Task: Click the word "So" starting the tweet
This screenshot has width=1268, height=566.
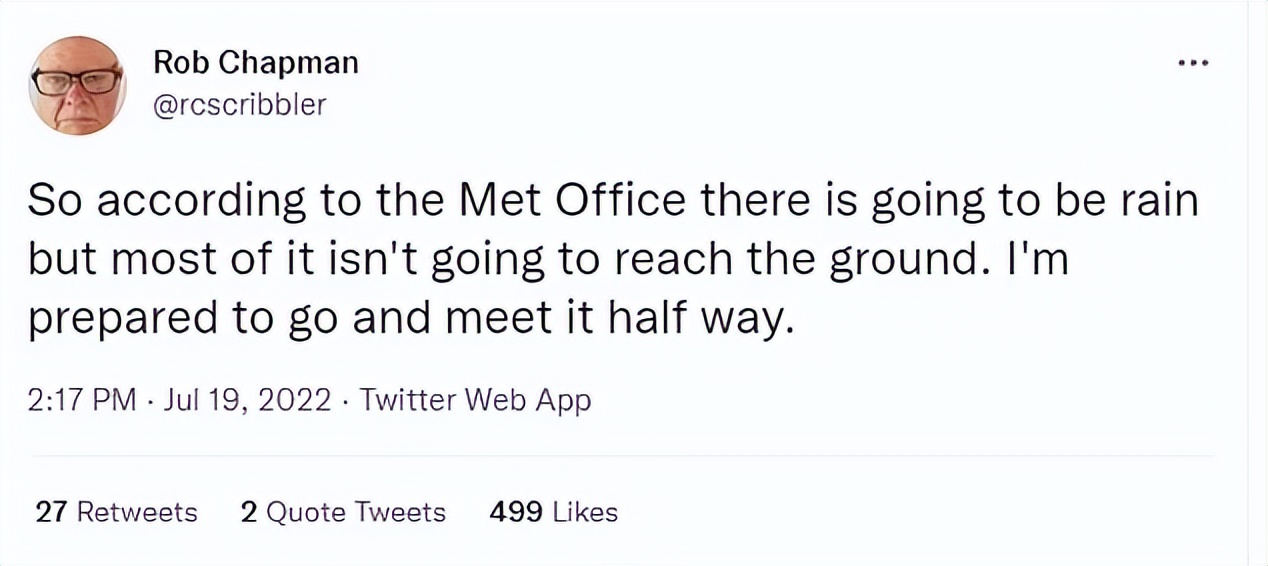Action: click(50, 202)
